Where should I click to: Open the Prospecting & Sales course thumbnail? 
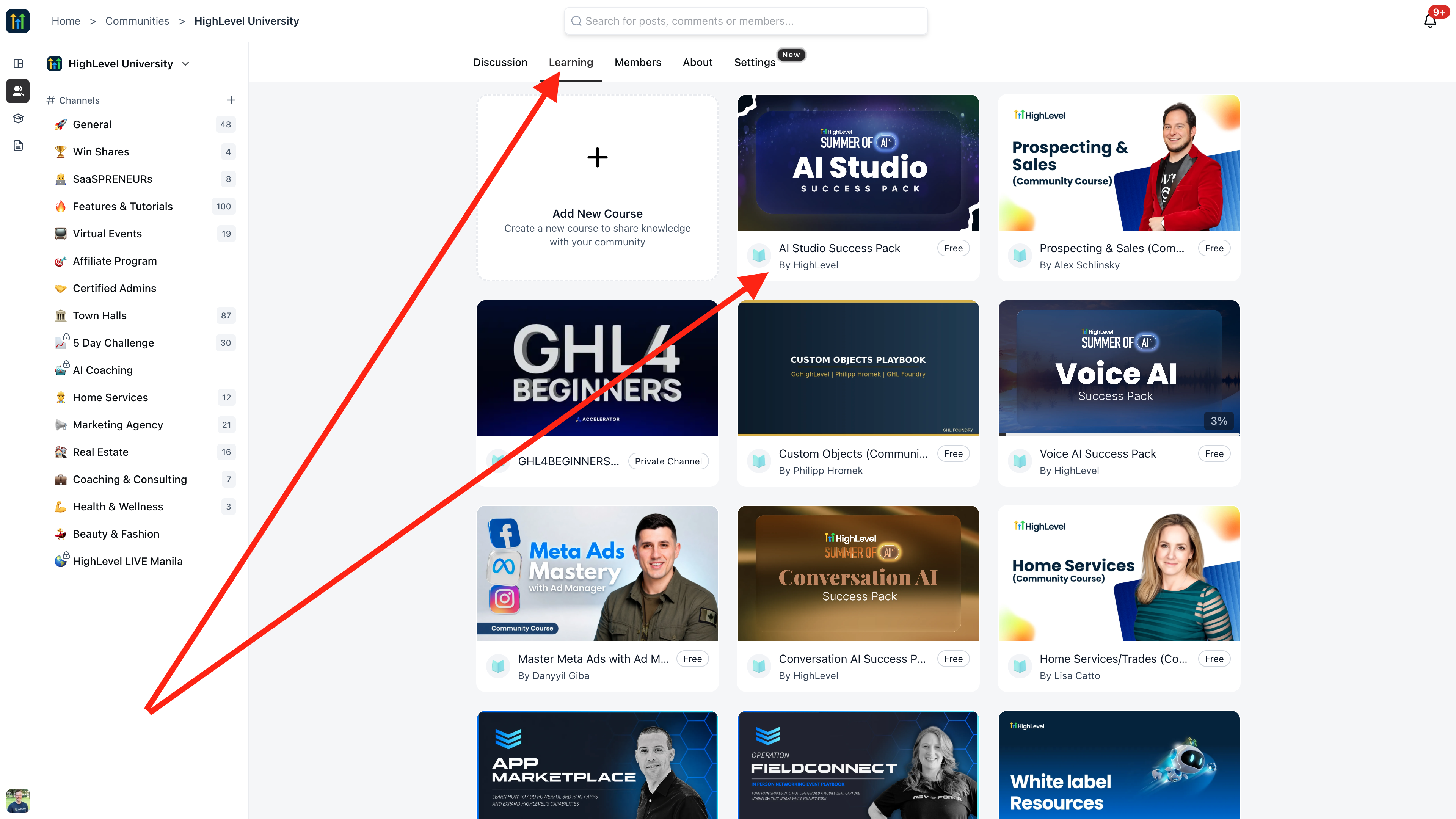(1119, 163)
